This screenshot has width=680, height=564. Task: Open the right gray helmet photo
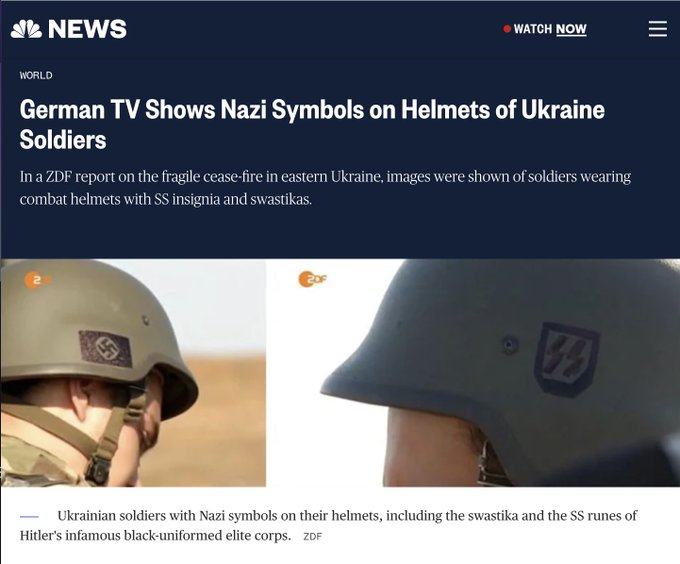(473, 373)
